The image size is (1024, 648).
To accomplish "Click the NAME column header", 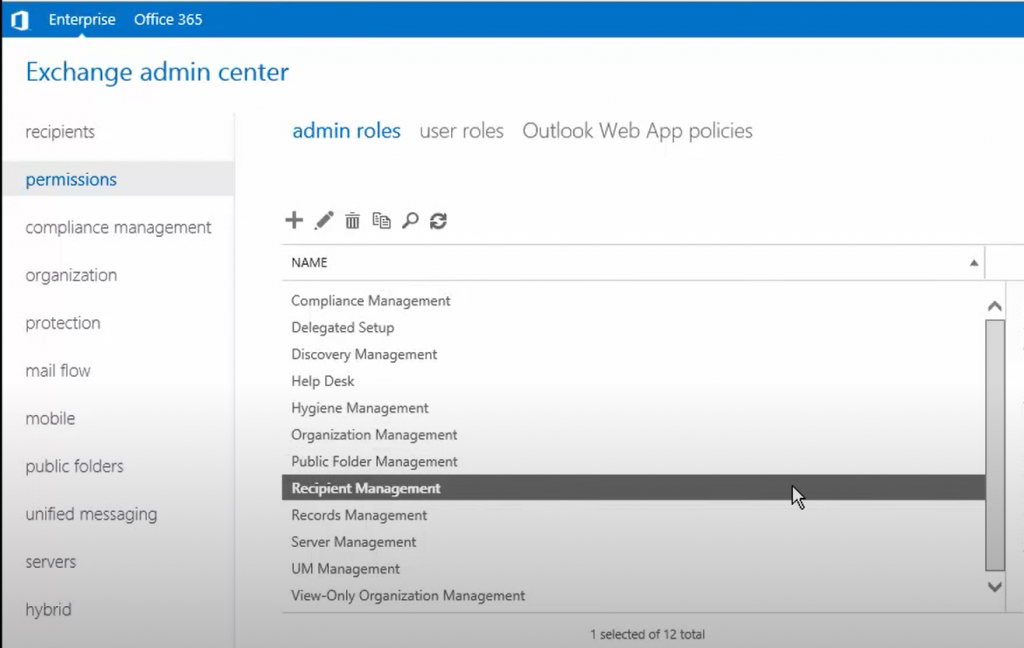I will click(x=633, y=263).
